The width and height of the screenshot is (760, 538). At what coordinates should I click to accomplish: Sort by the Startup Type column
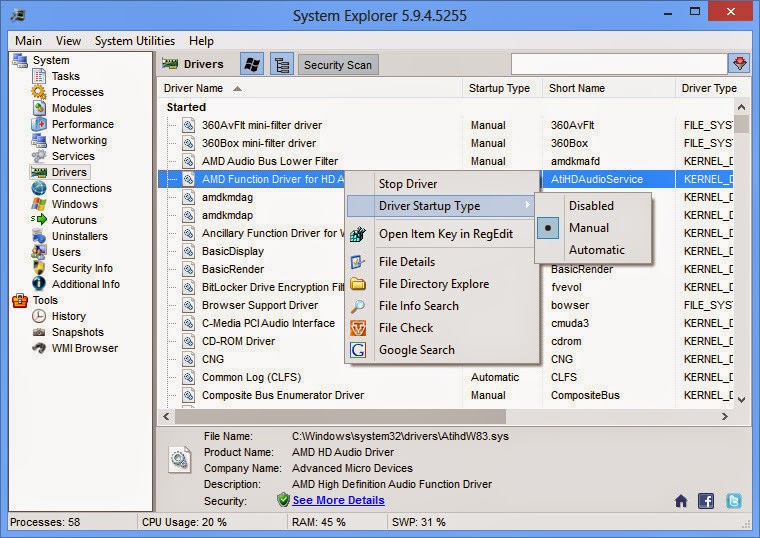[x=502, y=88]
